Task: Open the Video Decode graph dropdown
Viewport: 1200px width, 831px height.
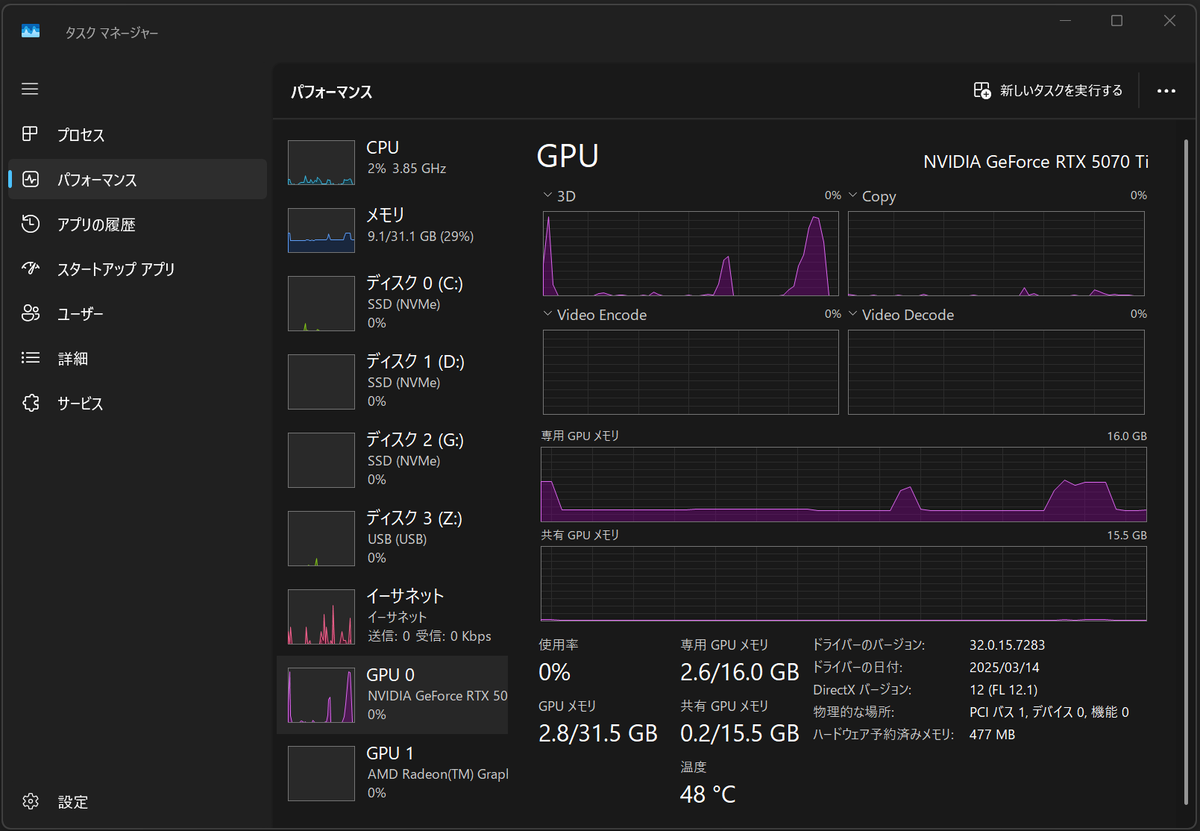Action: tap(853, 314)
